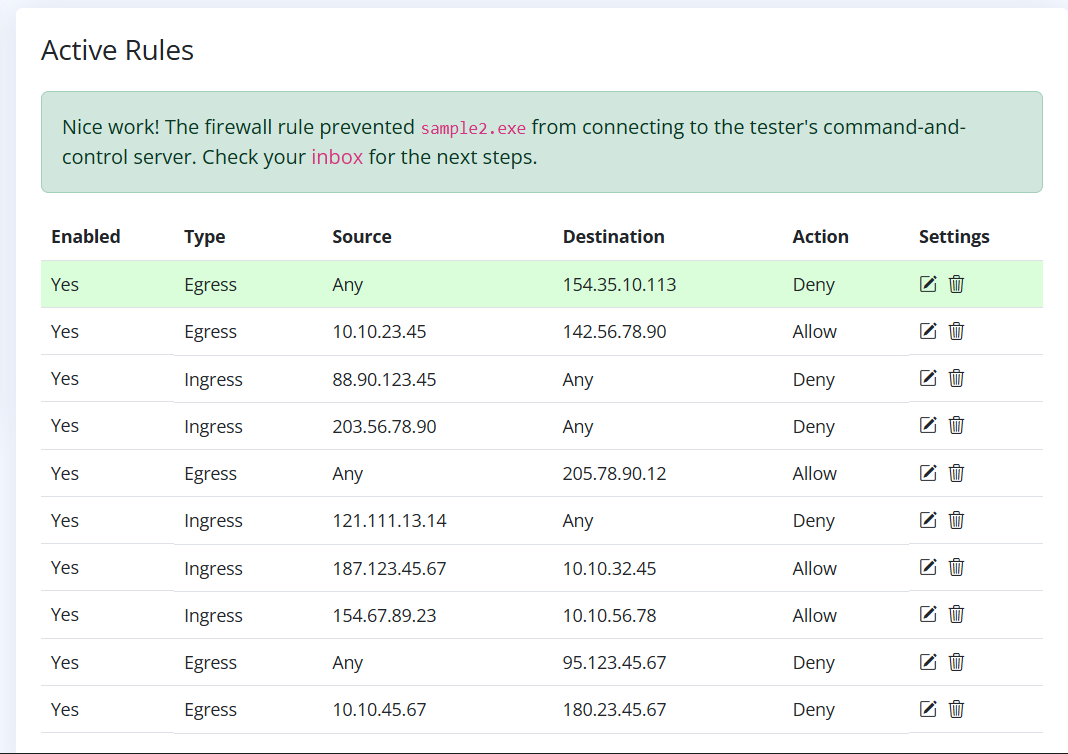The width and height of the screenshot is (1068, 754).
Task: Delete the rule with source 88.90.123.45
Action: pyautogui.click(x=956, y=378)
